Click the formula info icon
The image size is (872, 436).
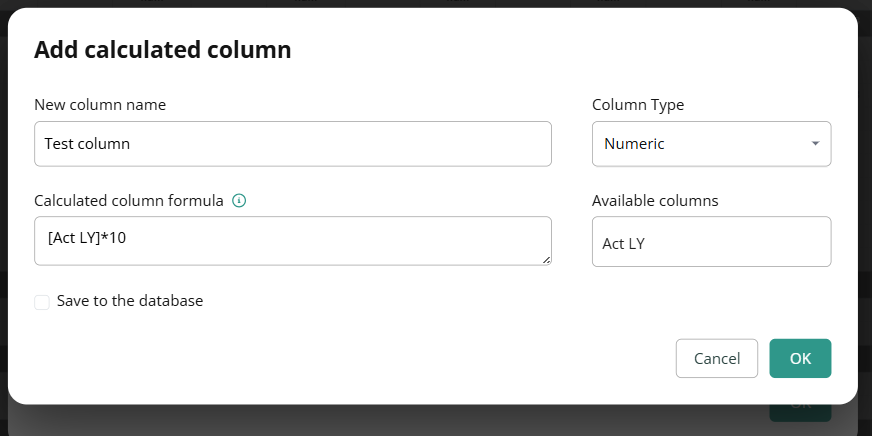click(239, 201)
